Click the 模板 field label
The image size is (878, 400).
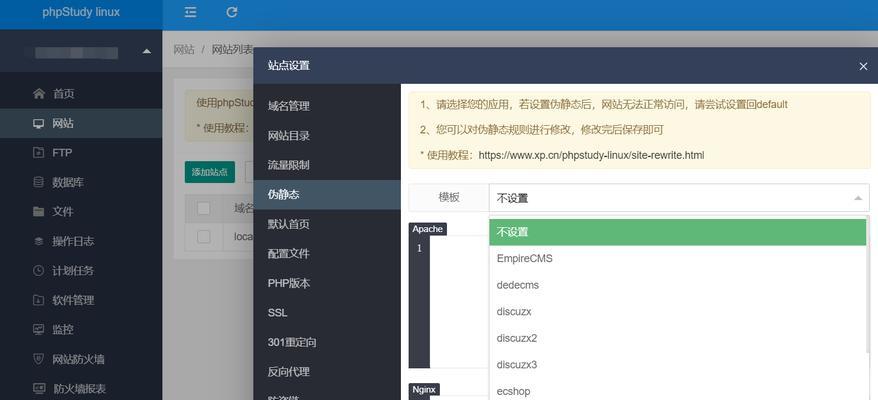449,197
